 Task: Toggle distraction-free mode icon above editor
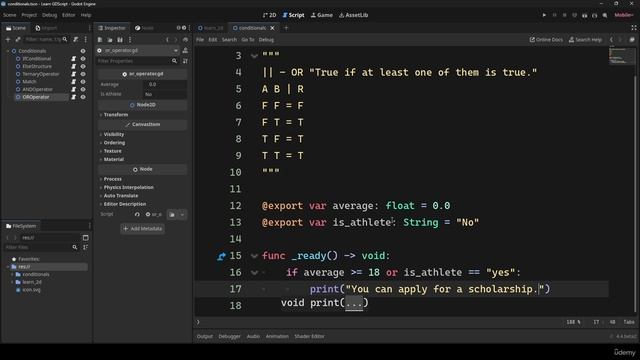point(633,28)
